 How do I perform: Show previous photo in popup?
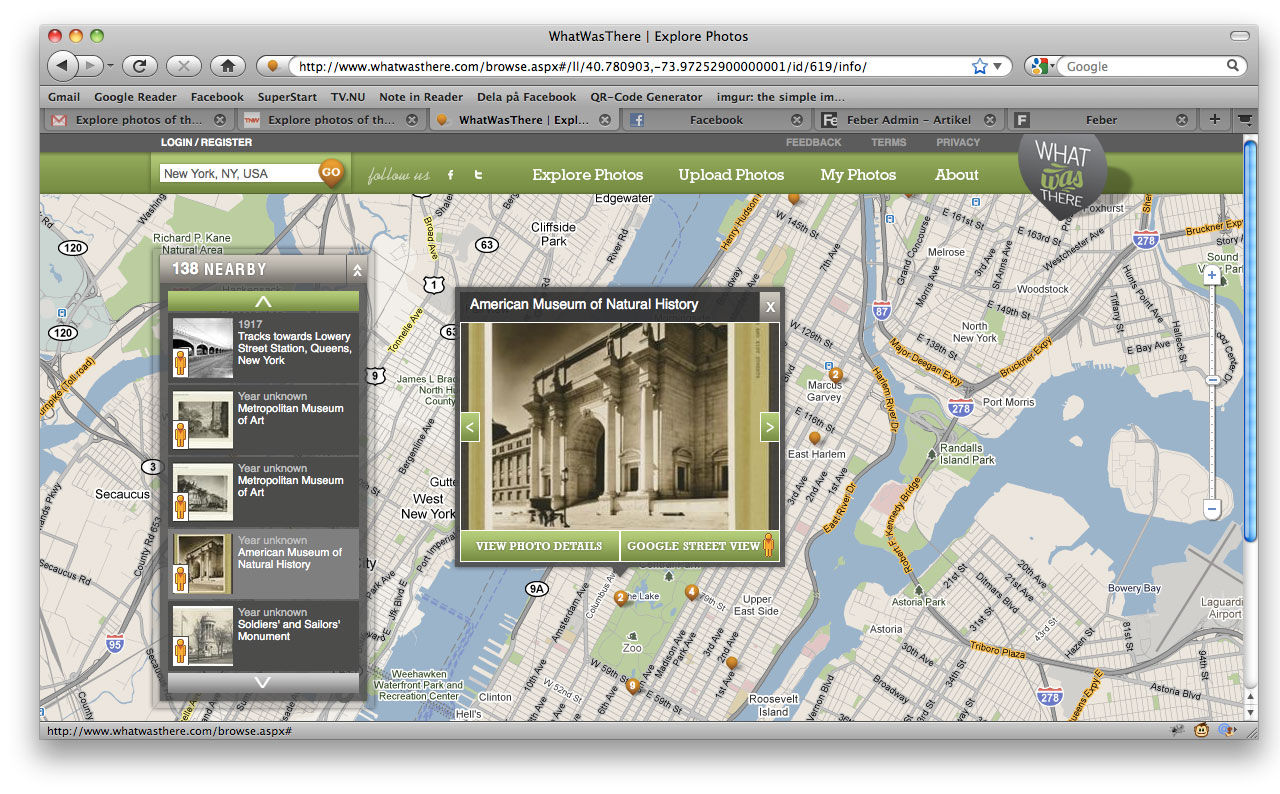(471, 427)
